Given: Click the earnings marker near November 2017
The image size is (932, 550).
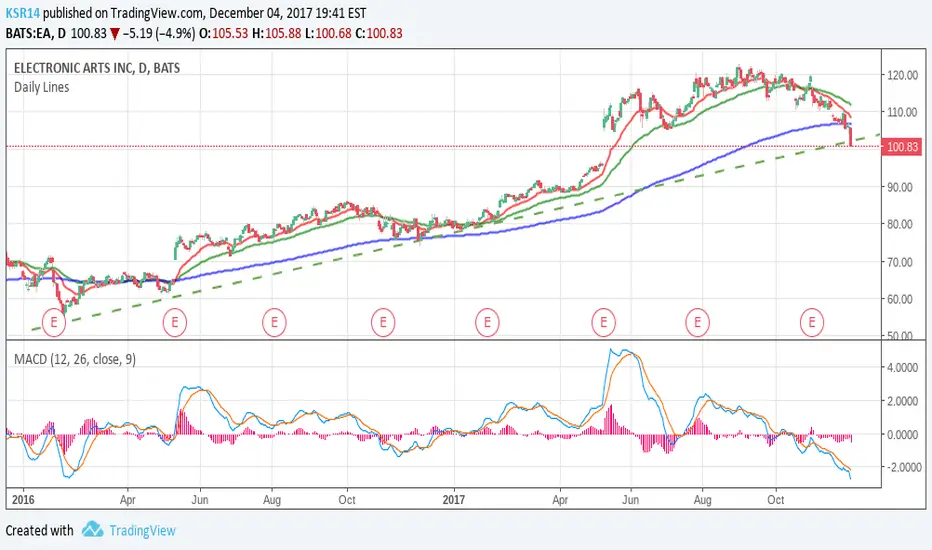Looking at the screenshot, I should pos(811,323).
